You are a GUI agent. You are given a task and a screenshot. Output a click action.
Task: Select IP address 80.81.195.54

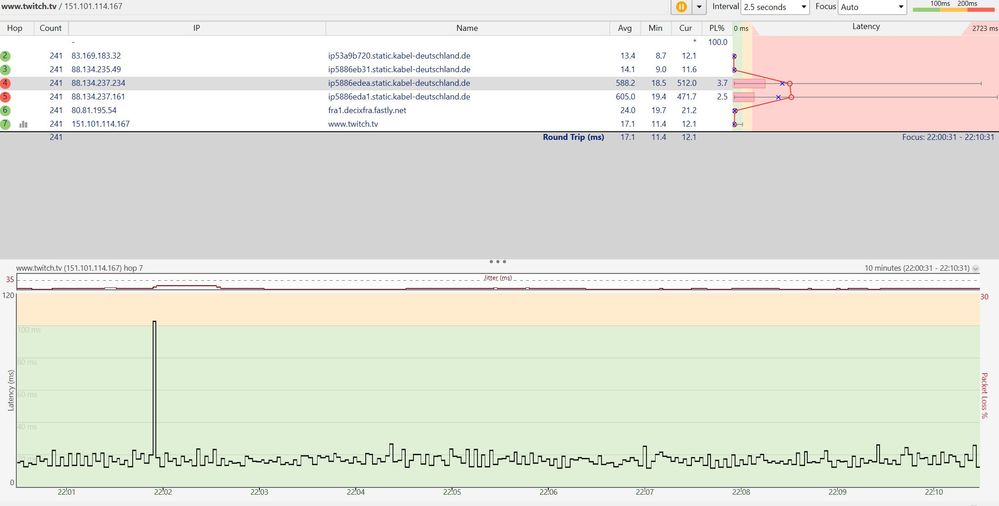coord(94,110)
